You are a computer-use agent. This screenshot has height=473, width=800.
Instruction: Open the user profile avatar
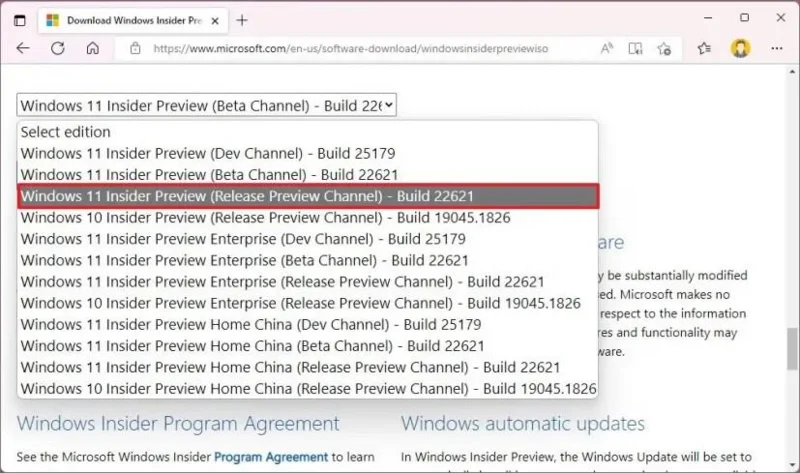[x=740, y=48]
